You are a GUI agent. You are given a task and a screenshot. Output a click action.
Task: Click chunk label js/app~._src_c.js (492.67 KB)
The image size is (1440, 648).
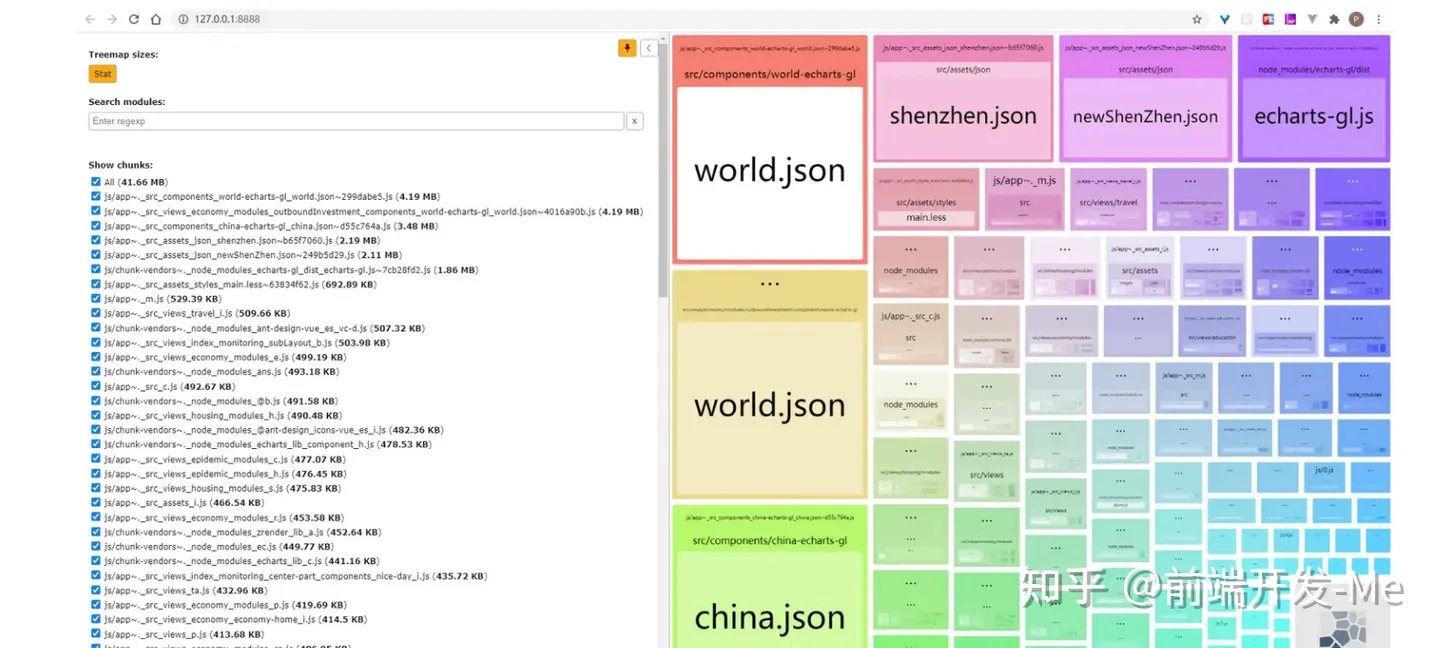tap(169, 386)
